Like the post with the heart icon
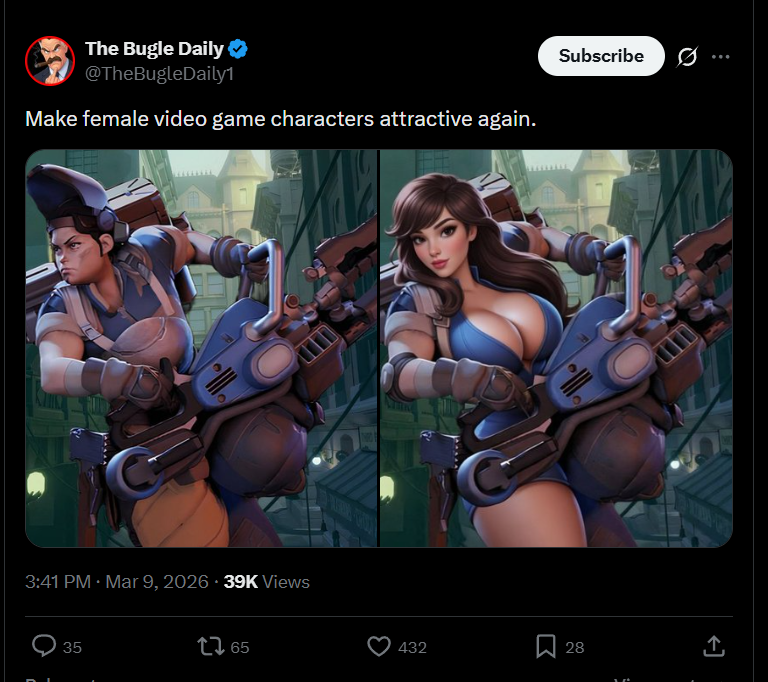 [x=379, y=646]
